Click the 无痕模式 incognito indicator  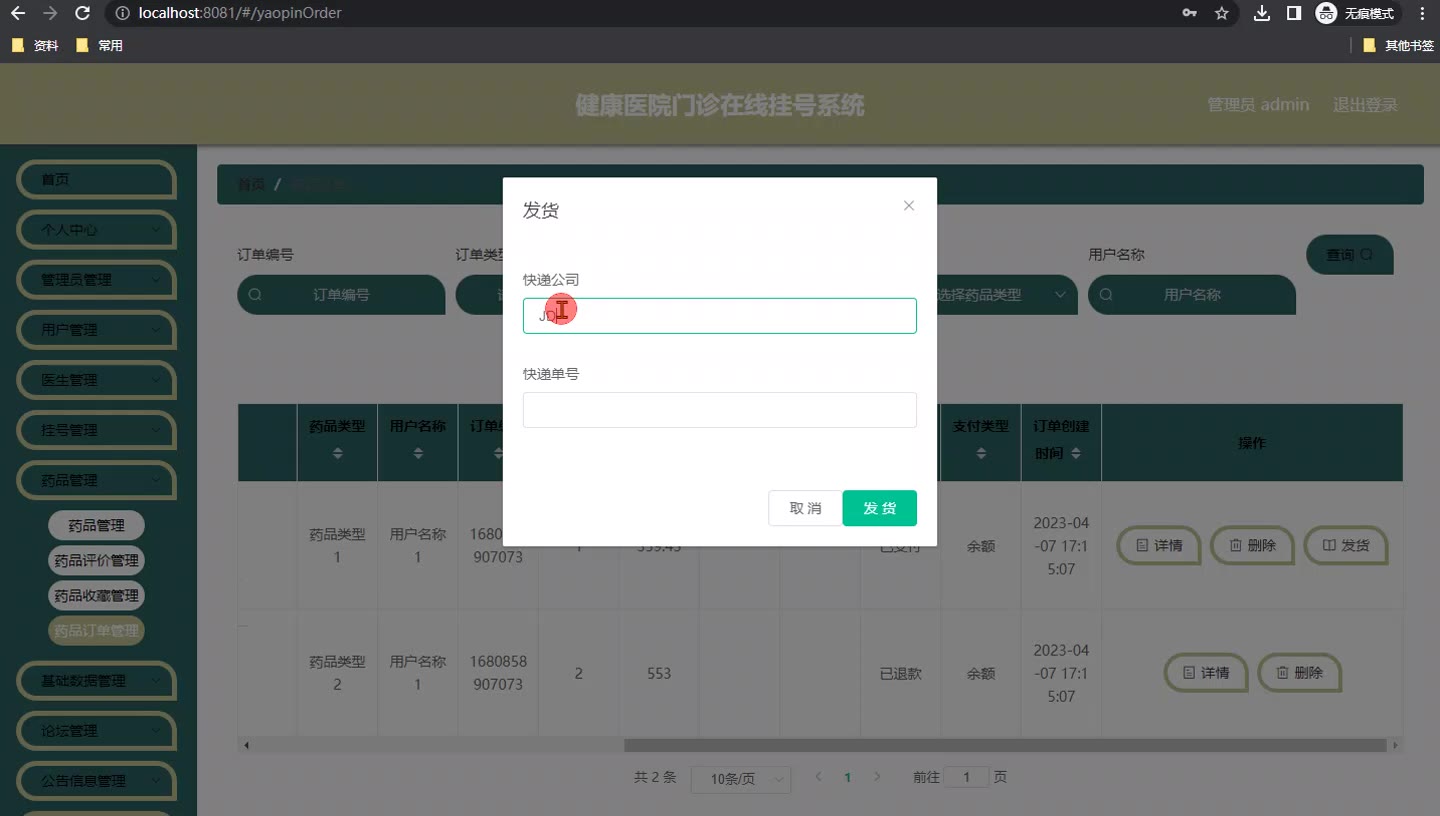click(x=1356, y=13)
